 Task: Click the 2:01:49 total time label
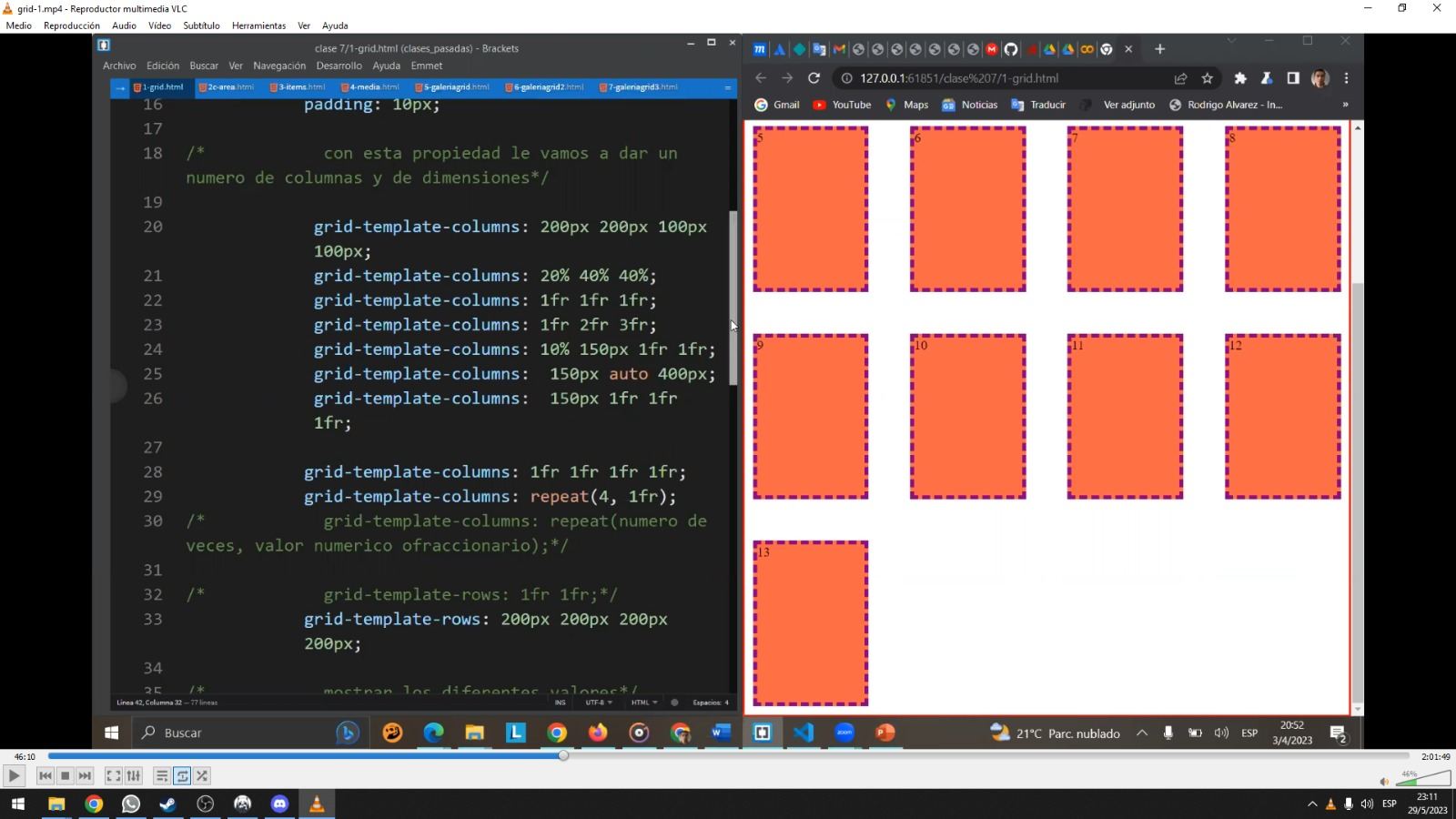click(1435, 756)
